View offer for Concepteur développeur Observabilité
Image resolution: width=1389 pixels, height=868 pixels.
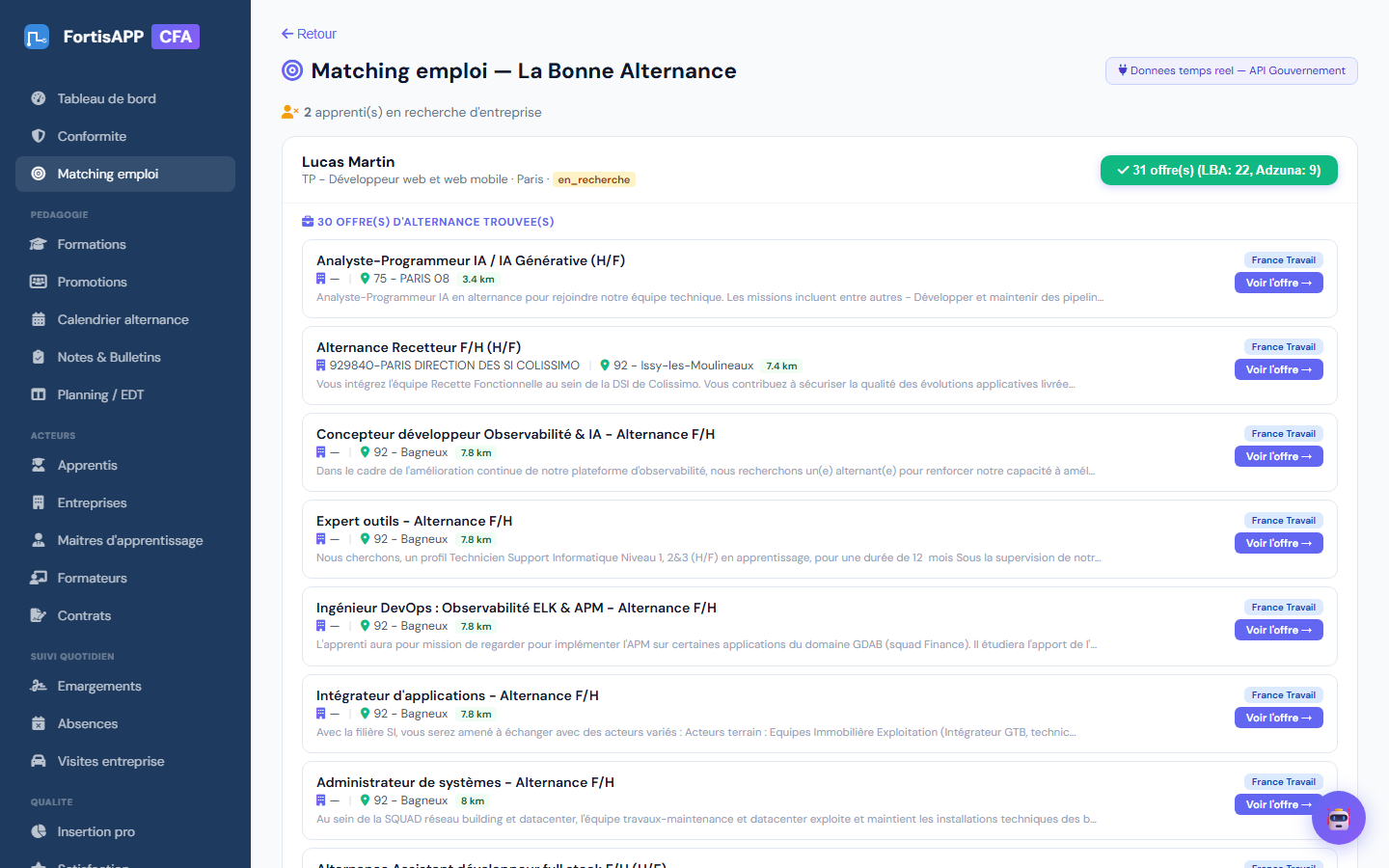[x=1279, y=456]
